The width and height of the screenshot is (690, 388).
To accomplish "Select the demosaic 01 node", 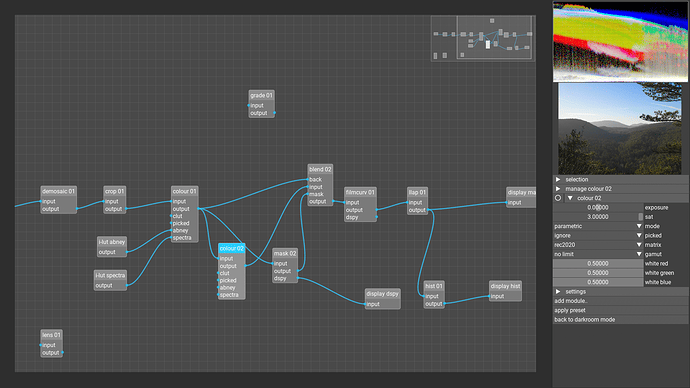I will tap(59, 191).
